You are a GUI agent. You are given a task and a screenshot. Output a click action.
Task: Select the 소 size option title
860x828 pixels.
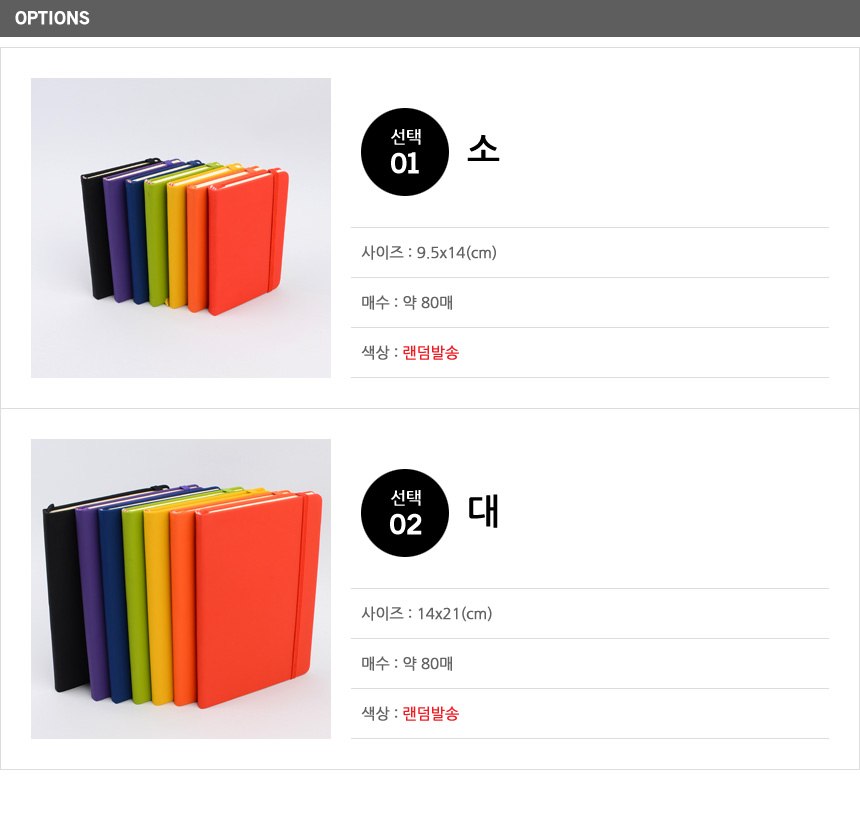(483, 149)
